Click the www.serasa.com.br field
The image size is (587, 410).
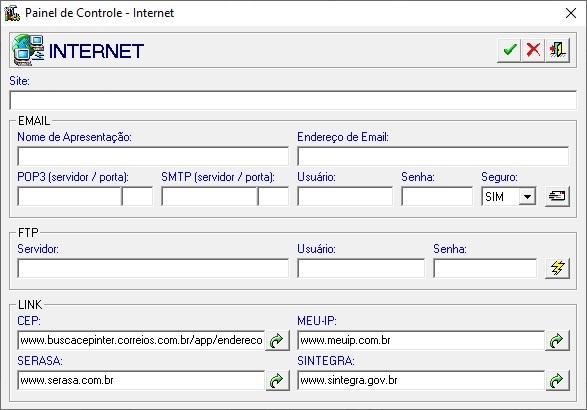click(141, 380)
